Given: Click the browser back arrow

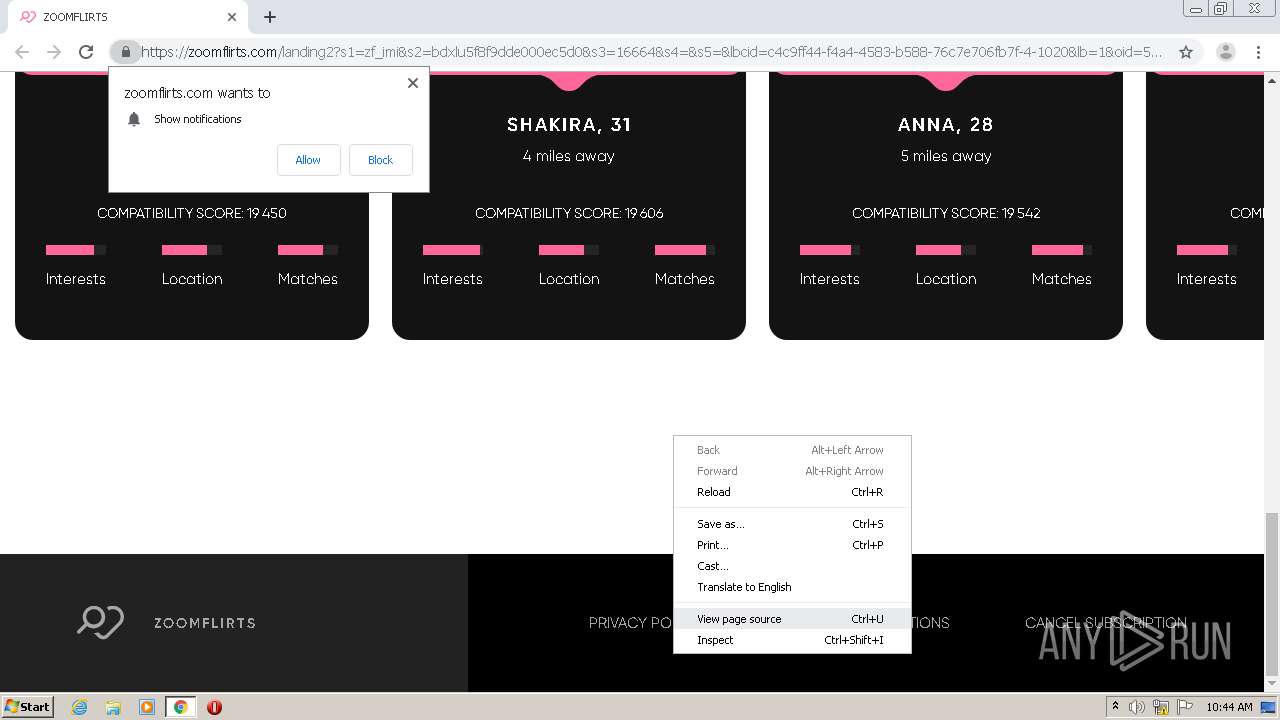Looking at the screenshot, I should click(22, 52).
